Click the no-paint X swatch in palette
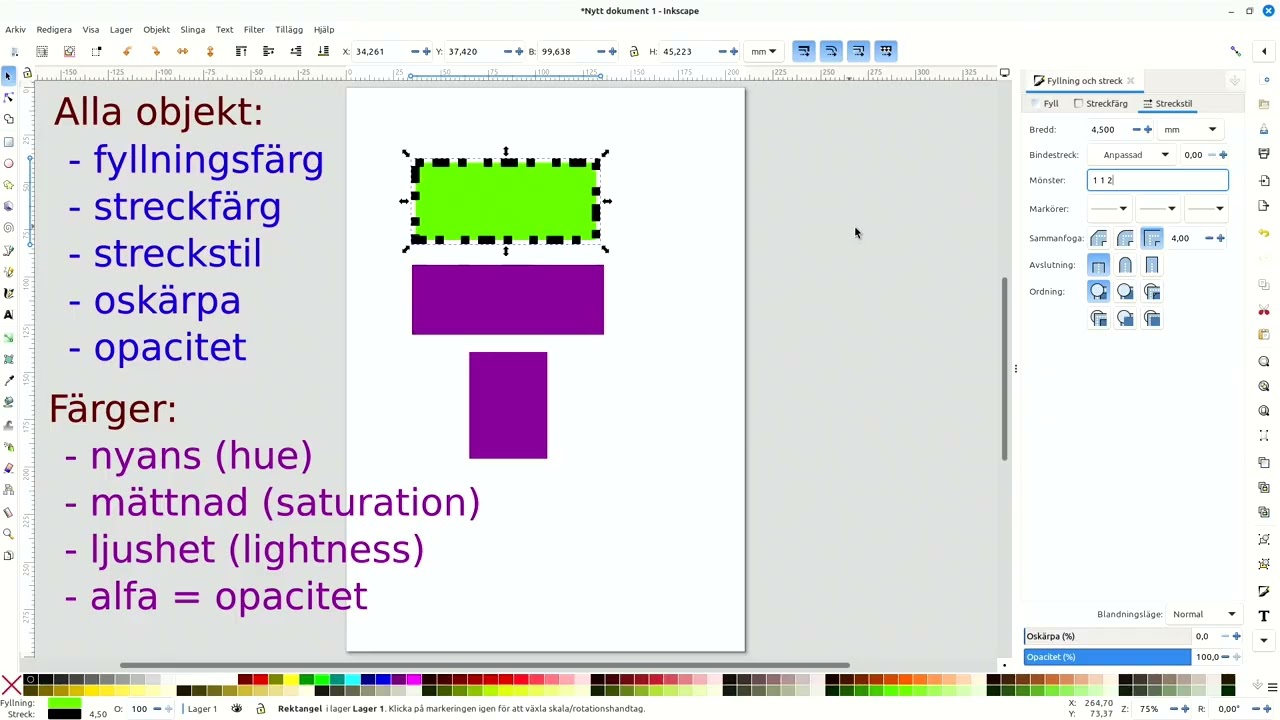This screenshot has width=1280, height=720. pos(11,685)
